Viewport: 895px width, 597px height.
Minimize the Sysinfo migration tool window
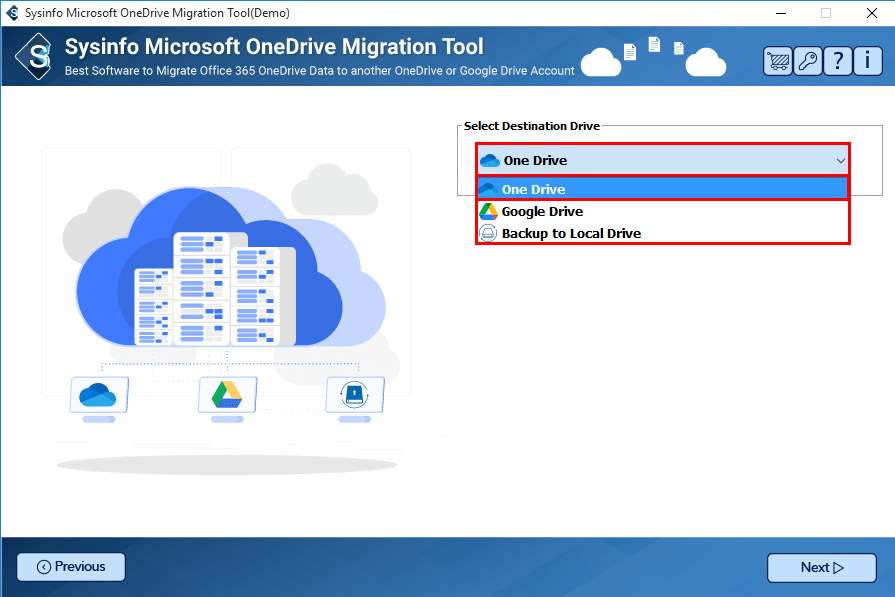tap(781, 13)
